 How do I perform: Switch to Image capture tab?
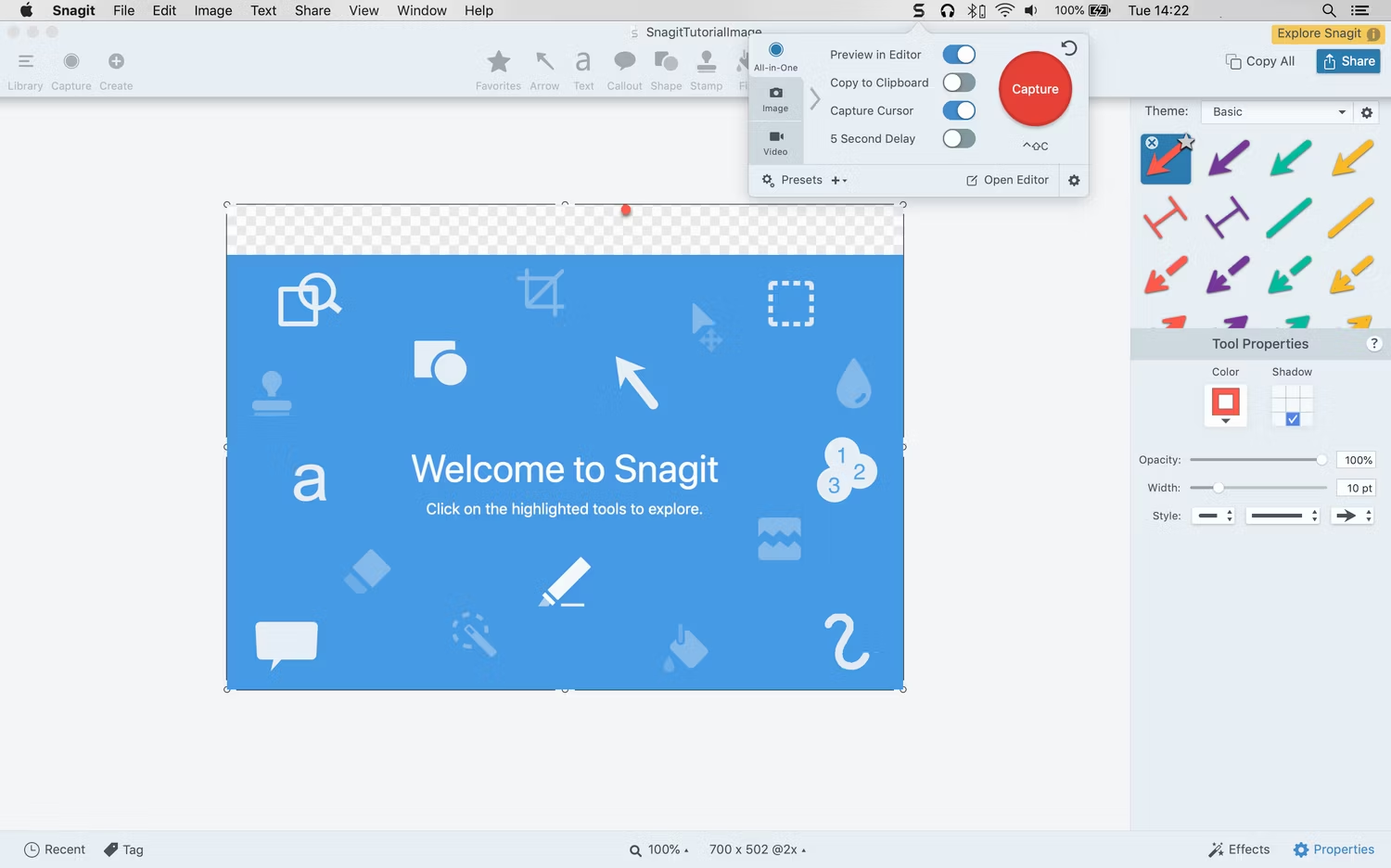[775, 99]
